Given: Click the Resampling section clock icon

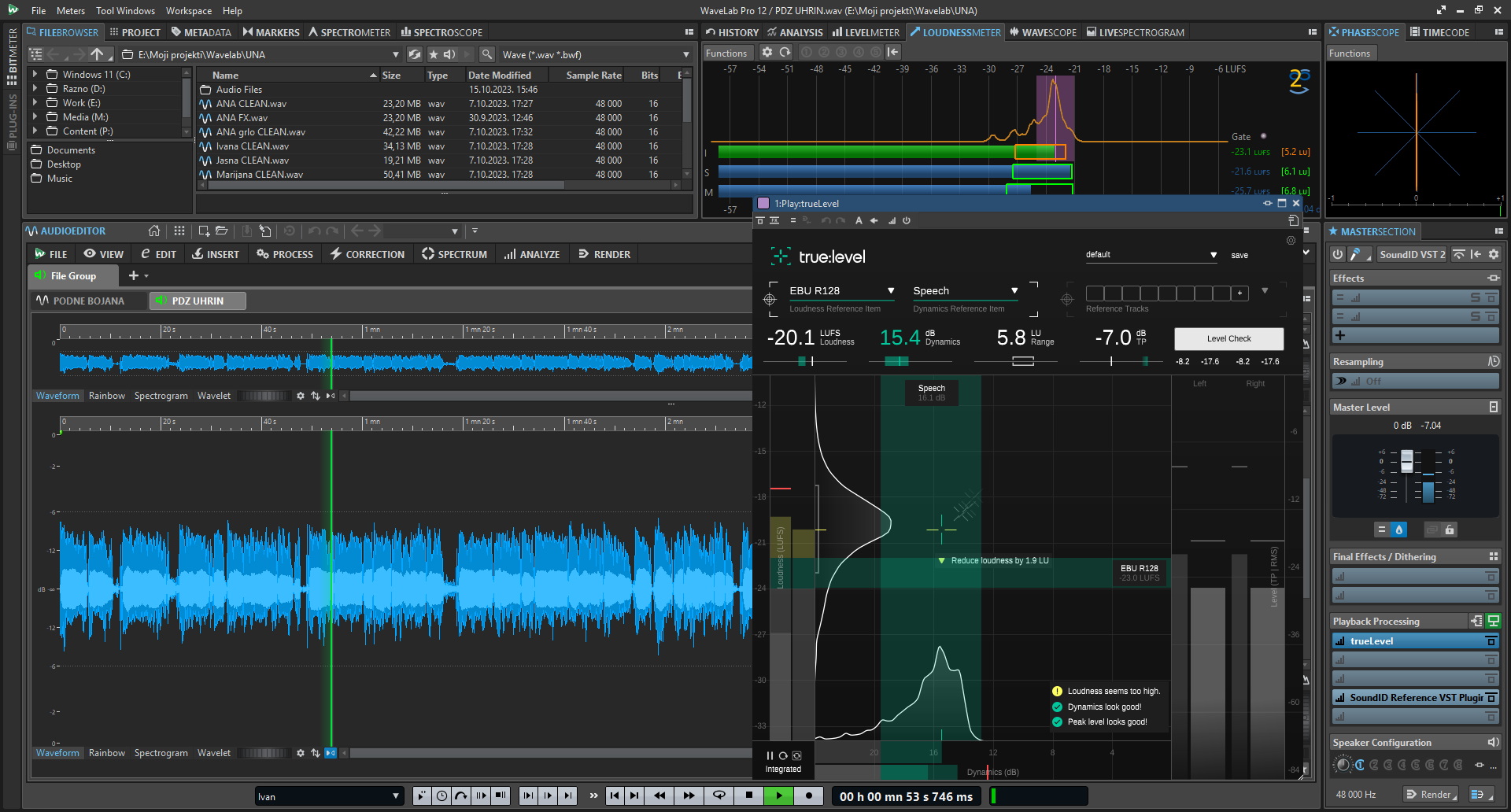Looking at the screenshot, I should point(1493,361).
